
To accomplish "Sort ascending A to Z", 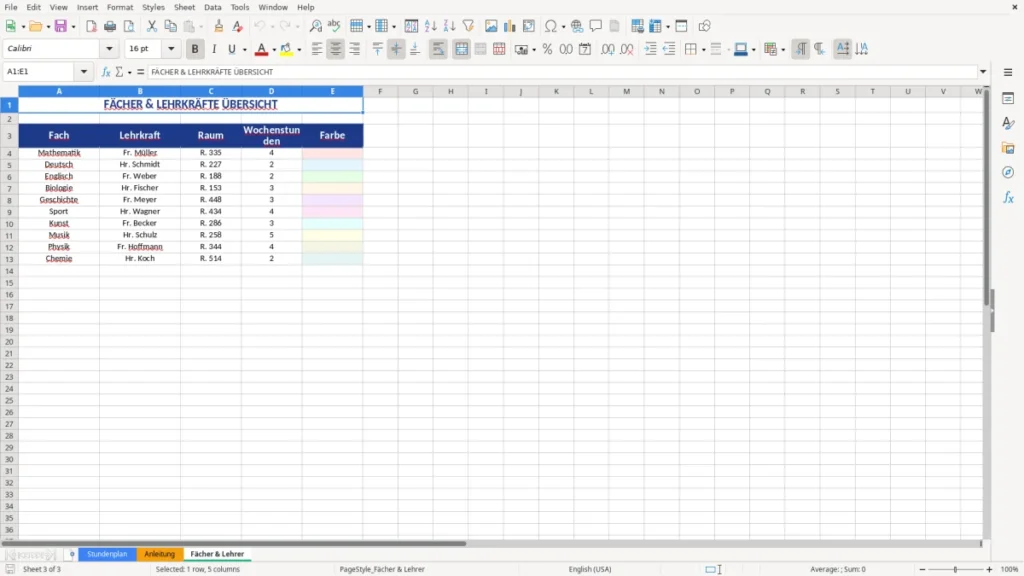I will coord(430,26).
